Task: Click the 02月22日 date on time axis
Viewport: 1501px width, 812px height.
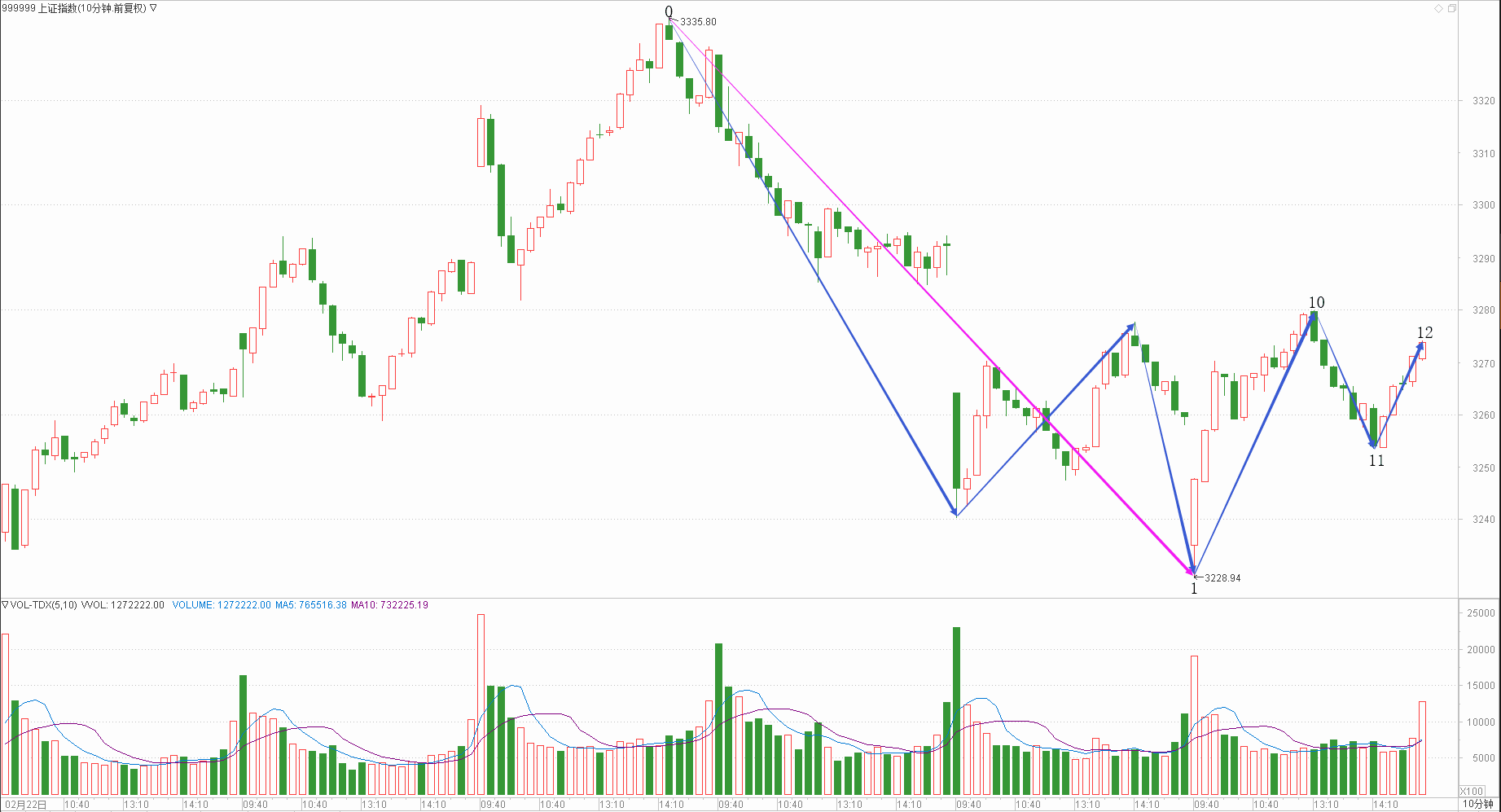Action: [x=26, y=805]
